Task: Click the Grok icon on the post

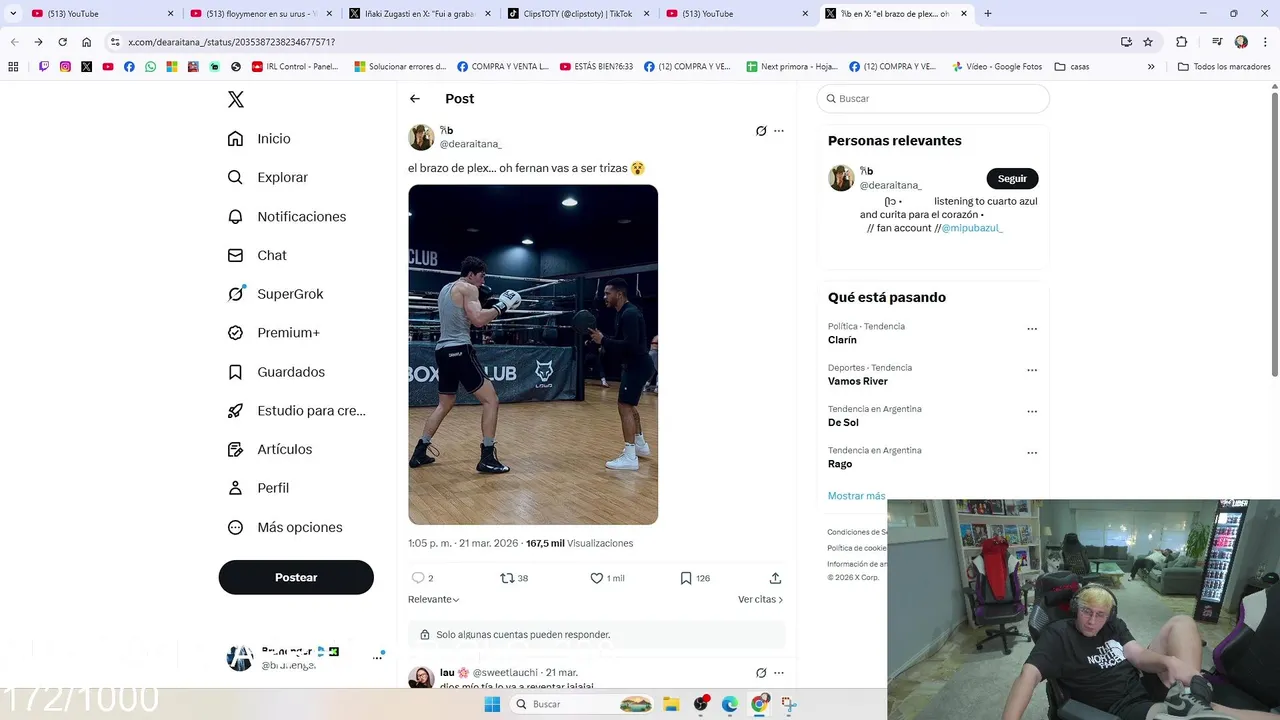Action: pos(761,131)
